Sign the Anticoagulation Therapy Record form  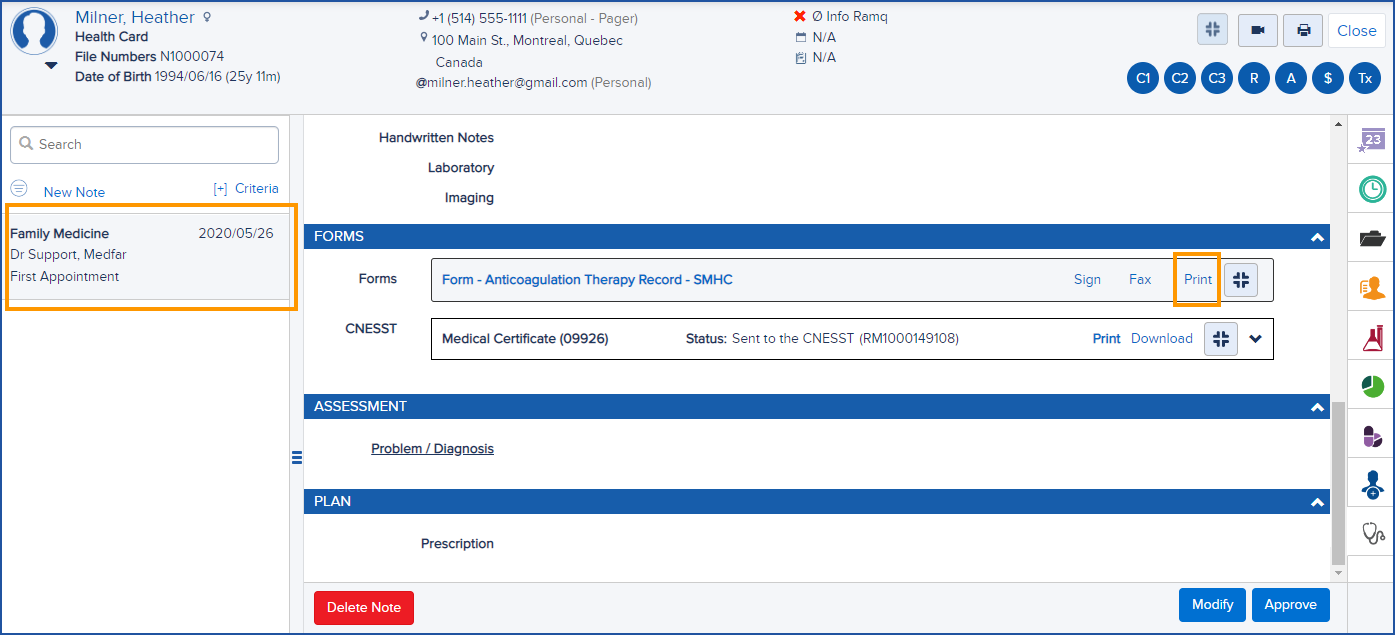pos(1088,280)
